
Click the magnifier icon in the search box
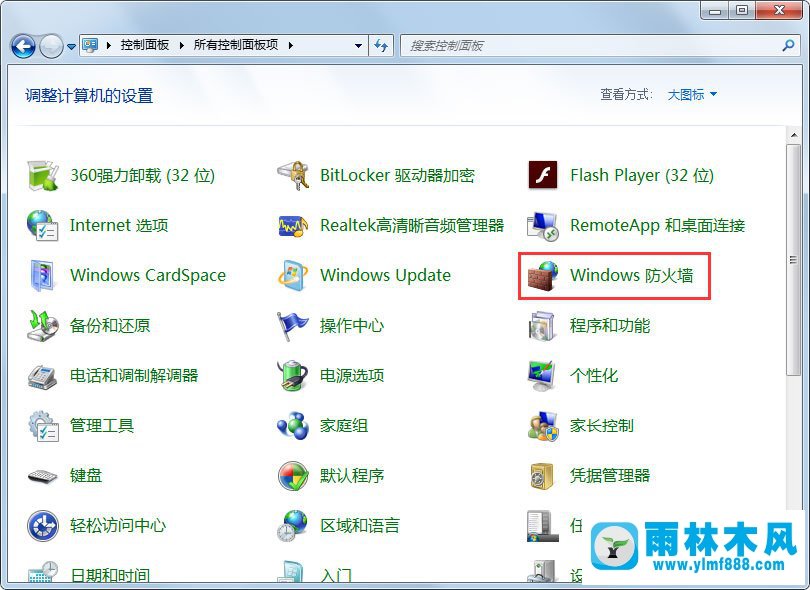click(788, 45)
